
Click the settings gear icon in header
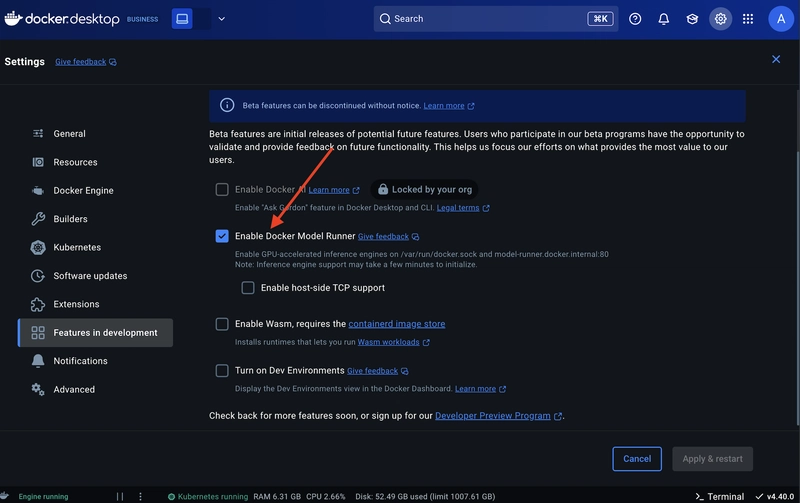click(x=720, y=19)
